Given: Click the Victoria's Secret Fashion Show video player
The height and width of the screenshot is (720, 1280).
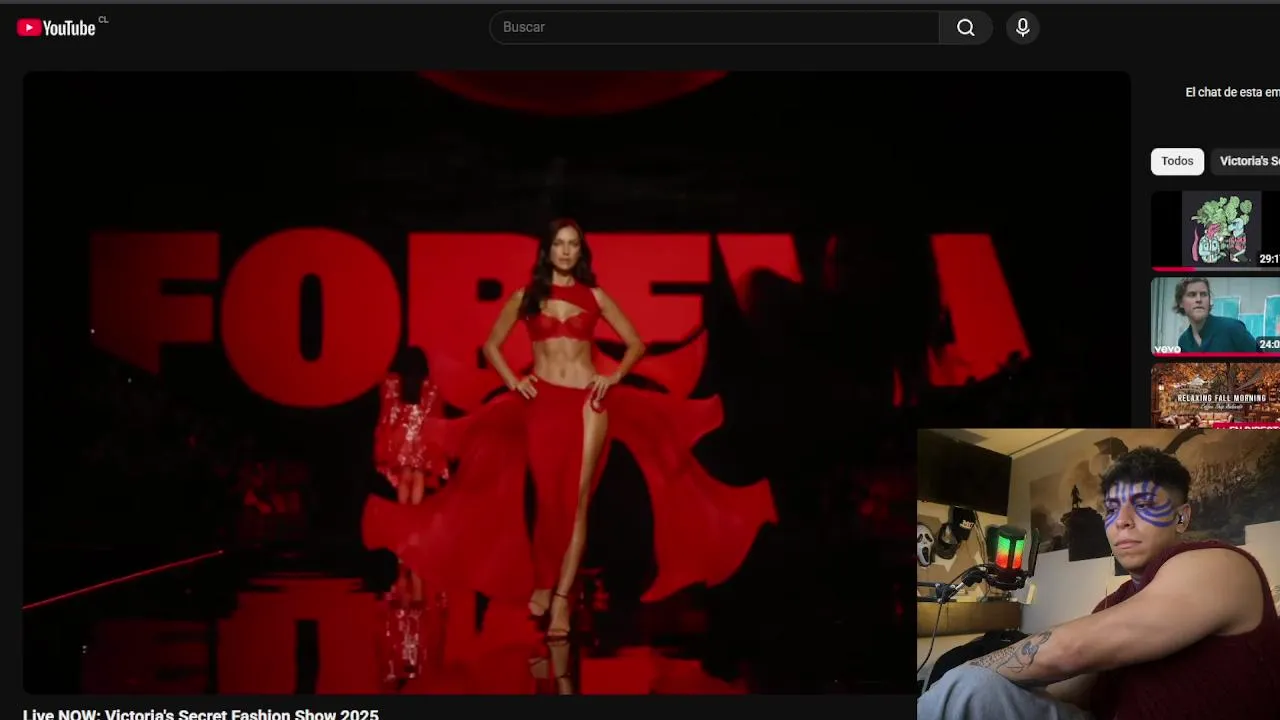Looking at the screenshot, I should pos(576,382).
